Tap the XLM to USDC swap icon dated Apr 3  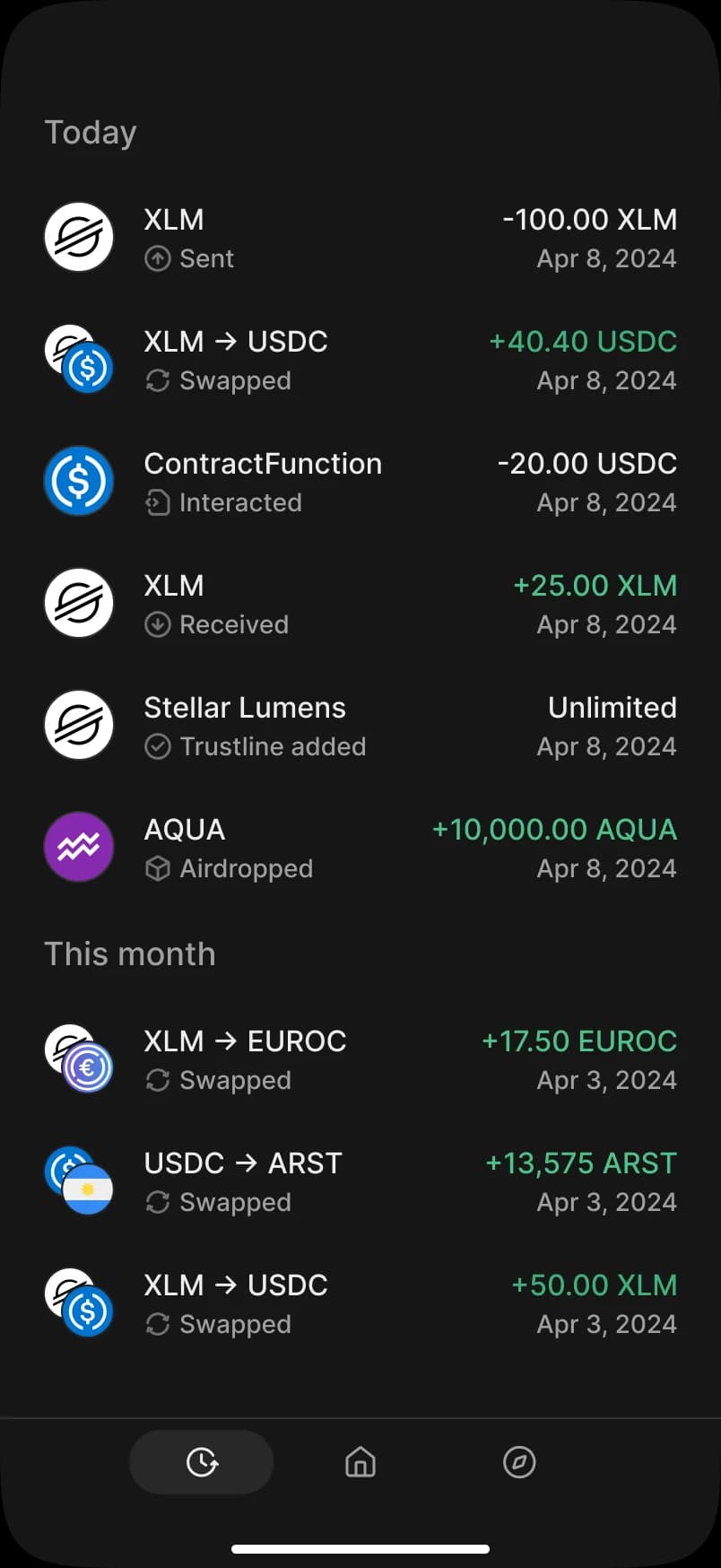click(x=79, y=1303)
